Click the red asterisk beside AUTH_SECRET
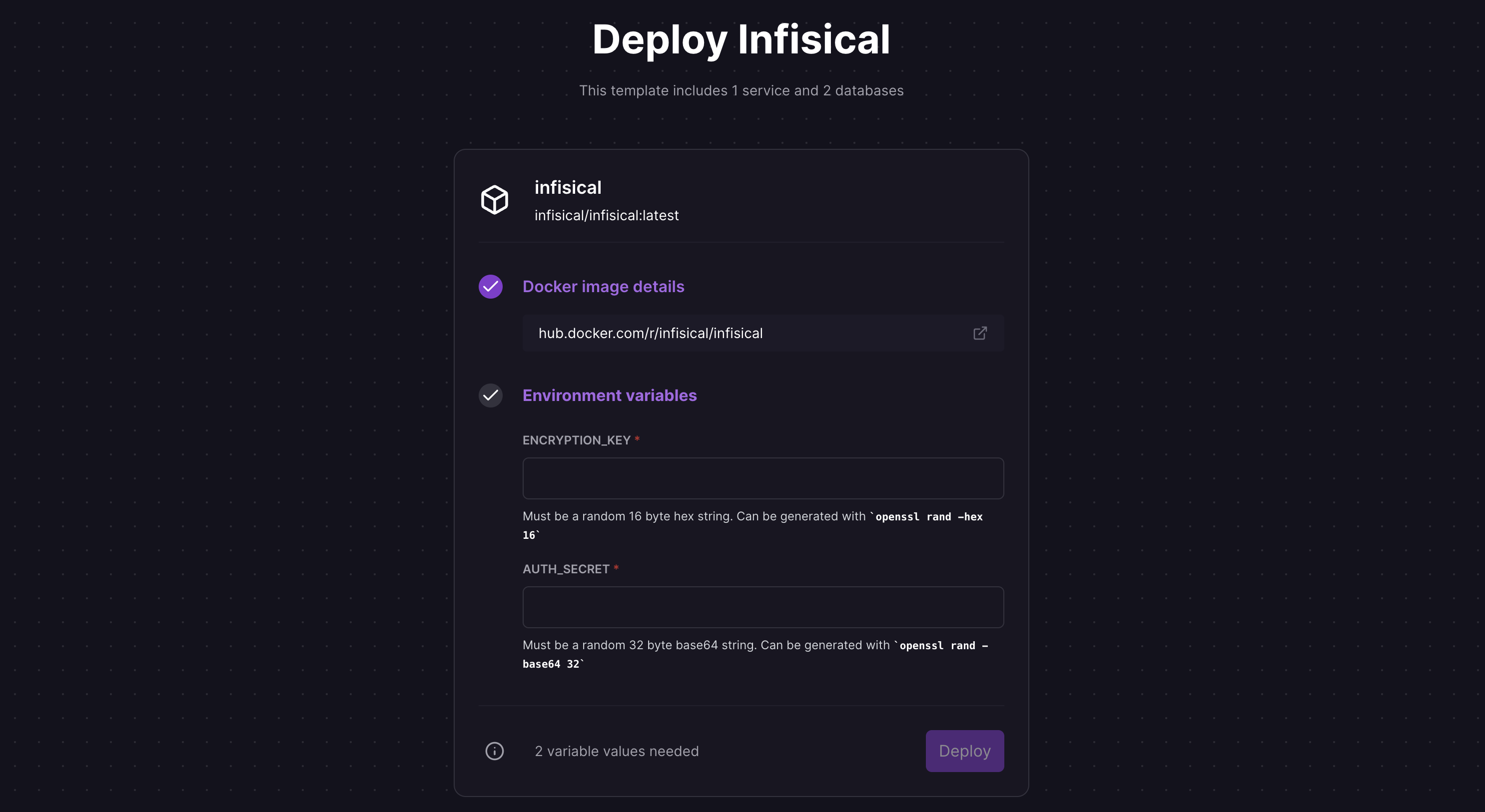The width and height of the screenshot is (1485, 812). point(616,568)
